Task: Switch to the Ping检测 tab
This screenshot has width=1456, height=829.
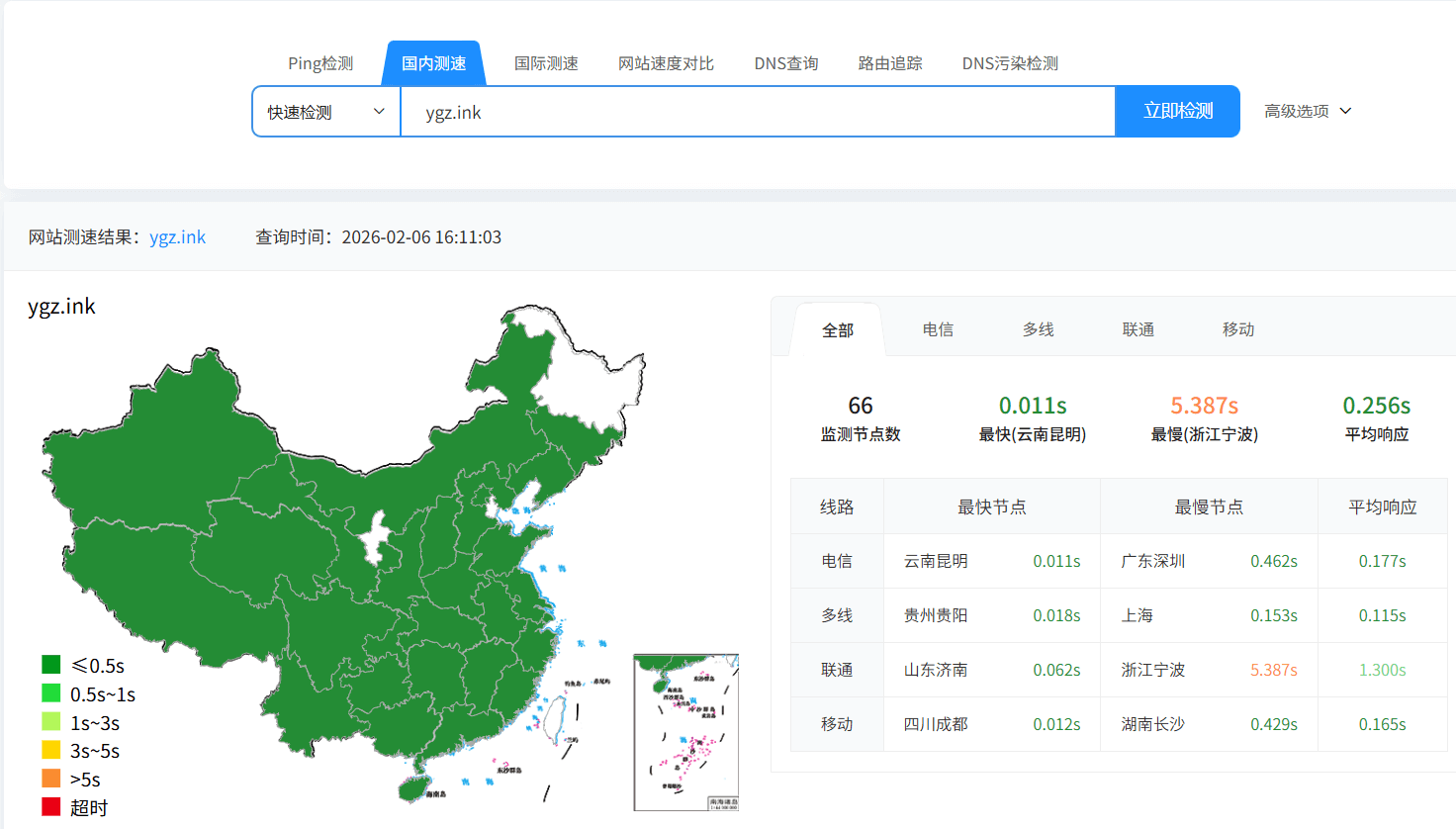Action: click(320, 63)
